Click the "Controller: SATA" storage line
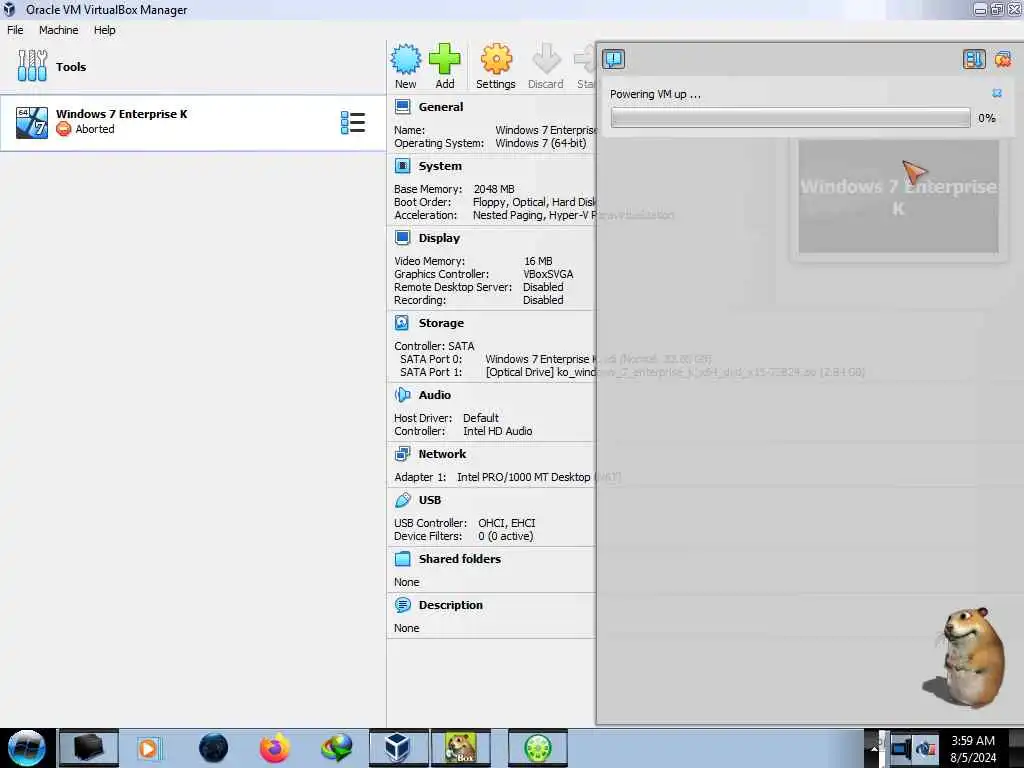The width and height of the screenshot is (1024, 768). (x=434, y=346)
